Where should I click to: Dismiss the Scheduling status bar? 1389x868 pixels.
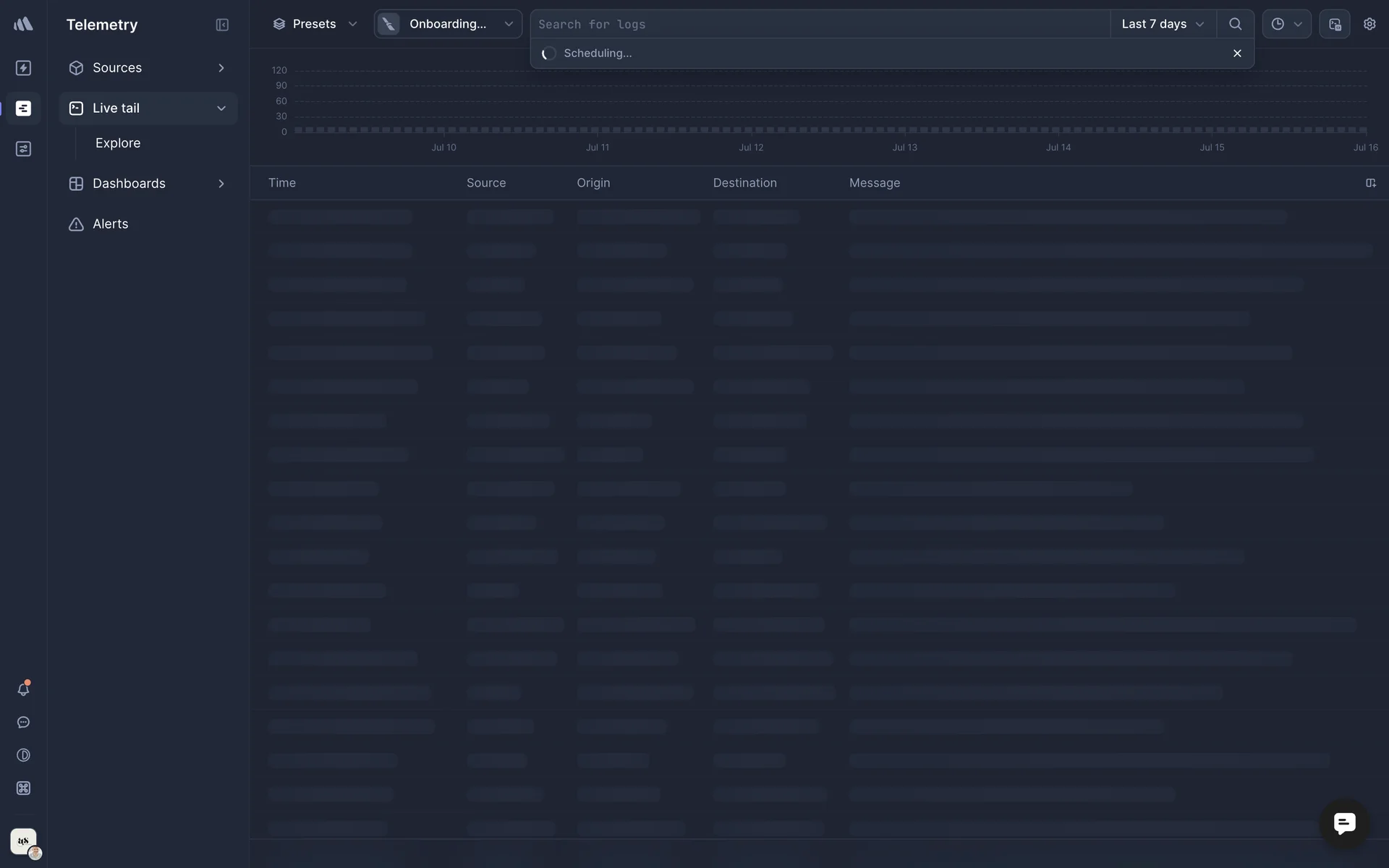(x=1237, y=54)
